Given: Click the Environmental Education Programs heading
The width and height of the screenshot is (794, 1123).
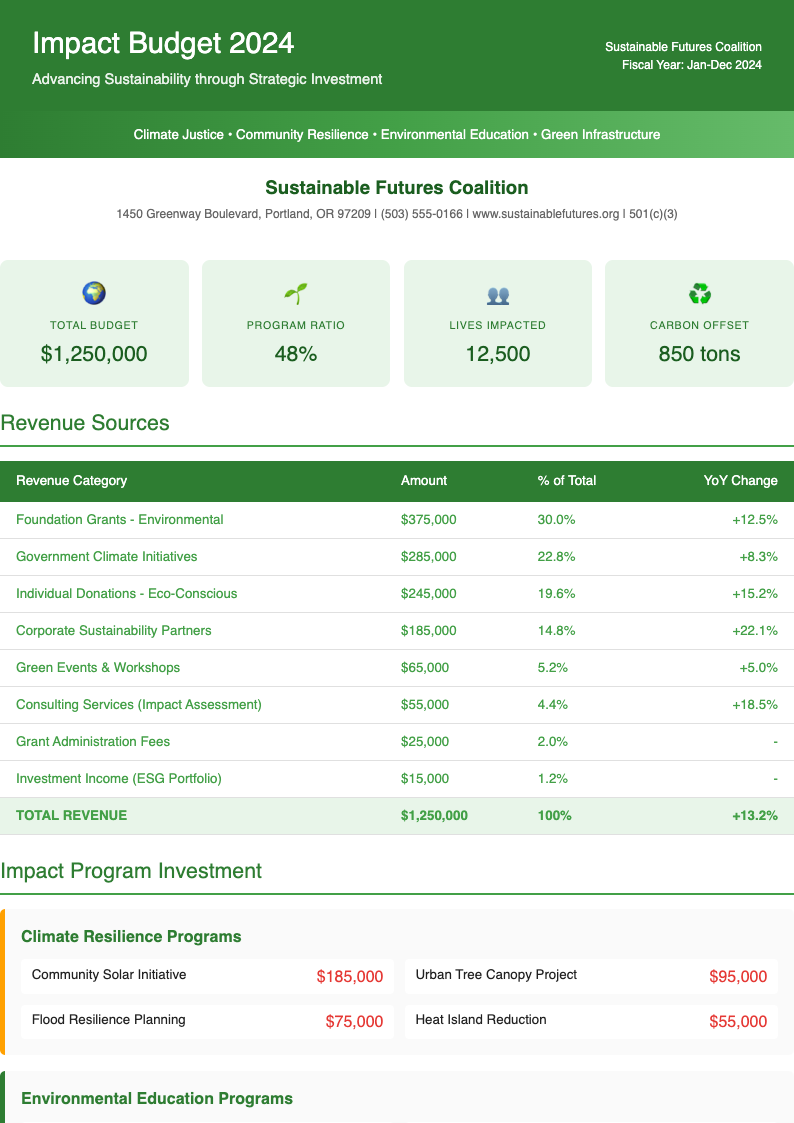Looking at the screenshot, I should [x=157, y=1099].
